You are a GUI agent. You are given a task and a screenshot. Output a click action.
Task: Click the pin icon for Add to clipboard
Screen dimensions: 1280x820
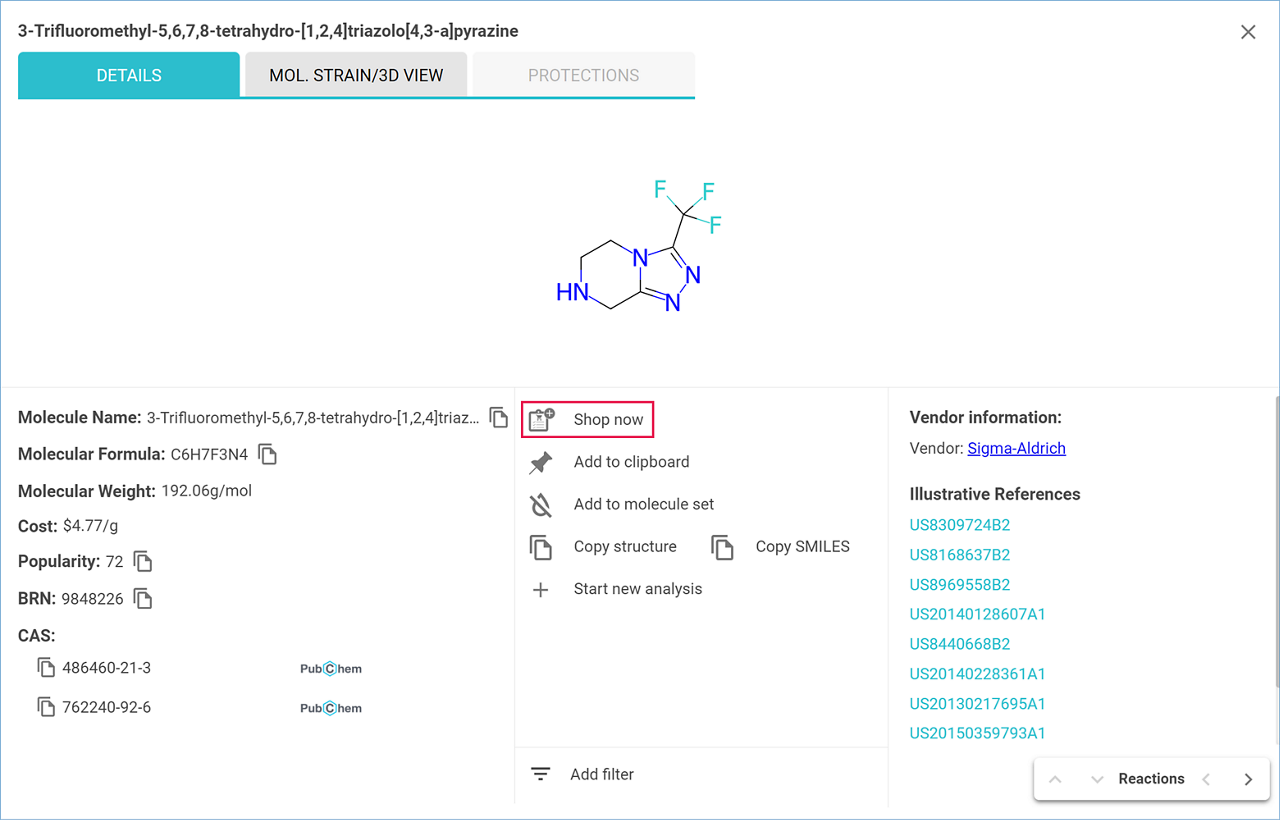click(x=541, y=462)
